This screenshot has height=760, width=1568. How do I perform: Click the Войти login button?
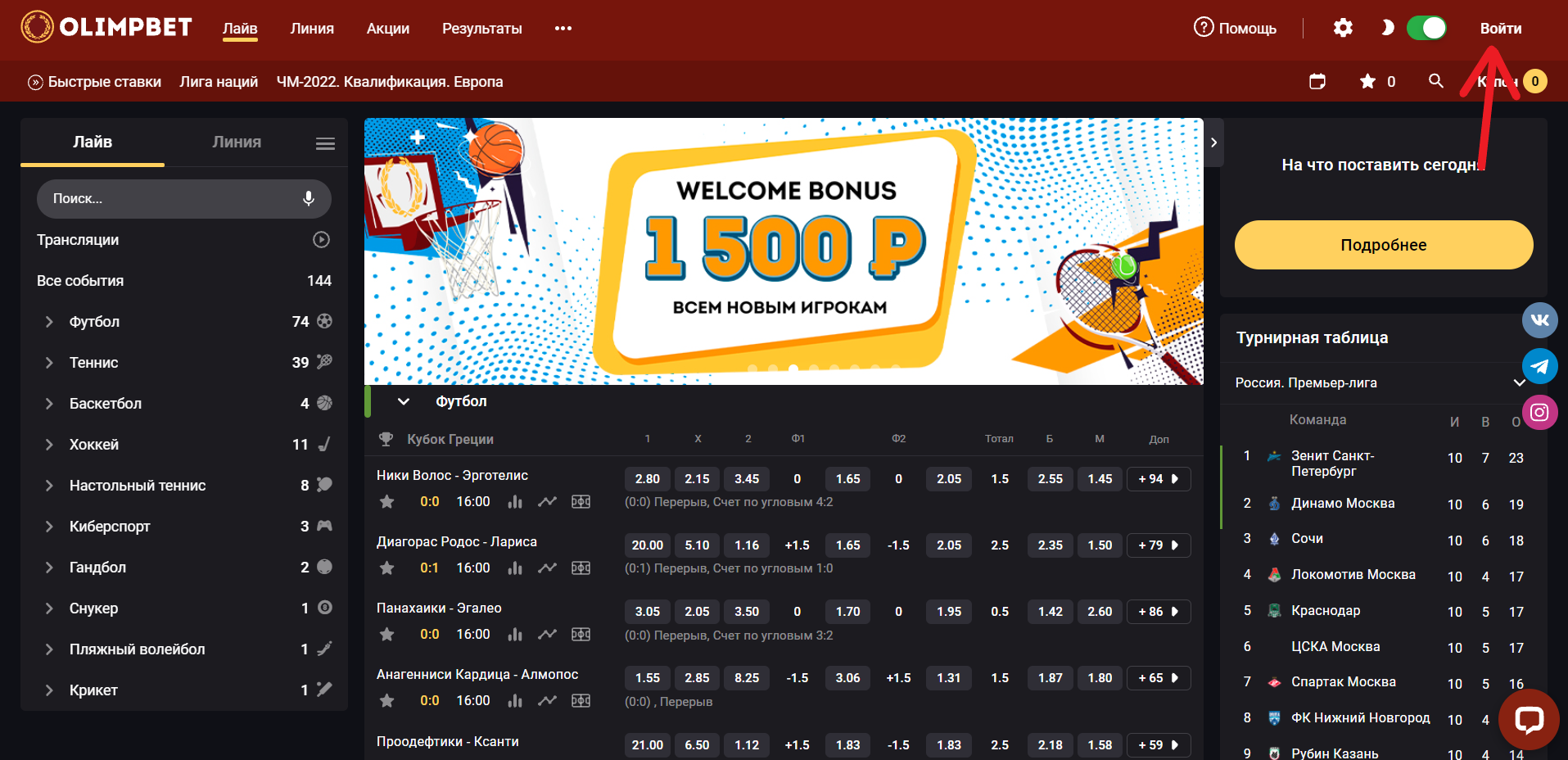1500,29
